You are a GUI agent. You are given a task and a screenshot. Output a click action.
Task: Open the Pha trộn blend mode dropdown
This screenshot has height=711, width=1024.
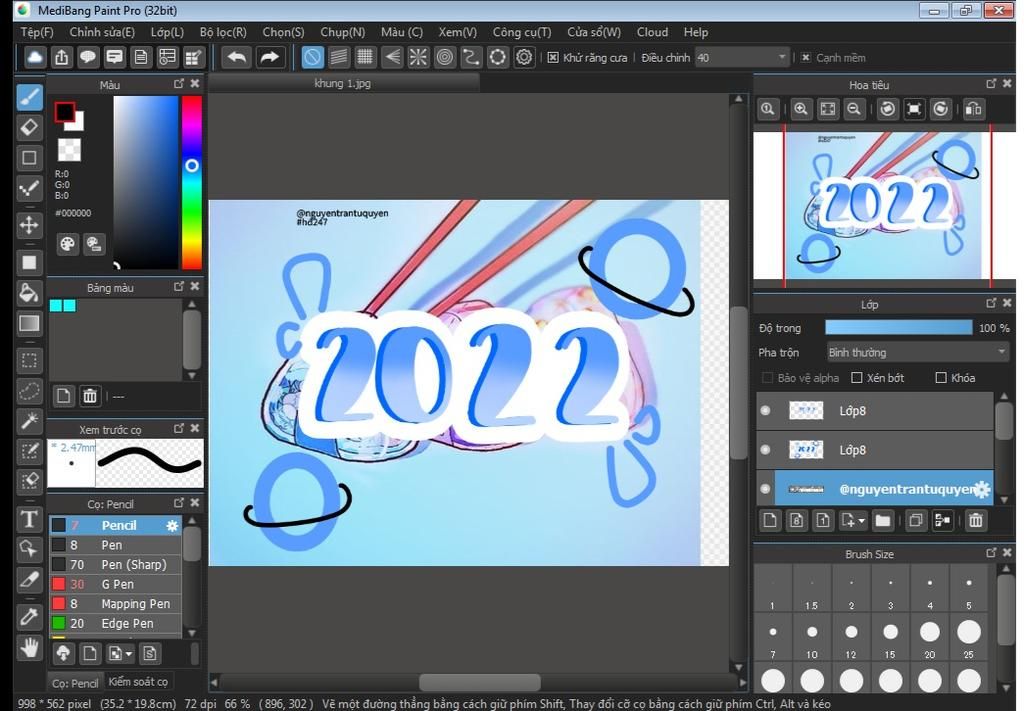(x=918, y=353)
